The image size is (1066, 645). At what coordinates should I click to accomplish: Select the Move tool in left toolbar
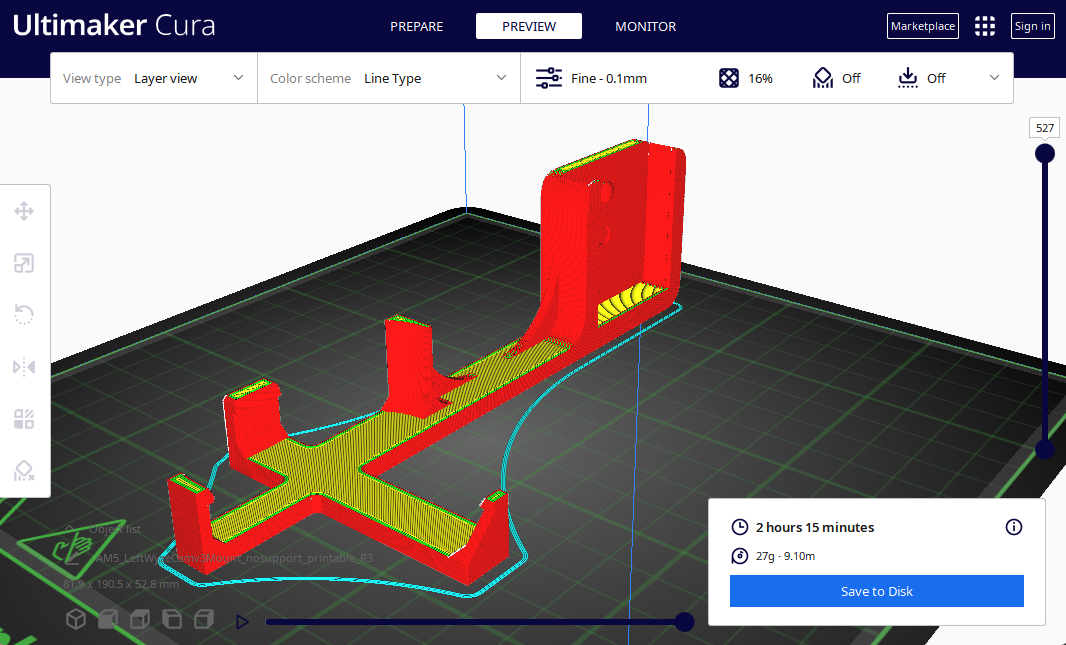pyautogui.click(x=24, y=211)
